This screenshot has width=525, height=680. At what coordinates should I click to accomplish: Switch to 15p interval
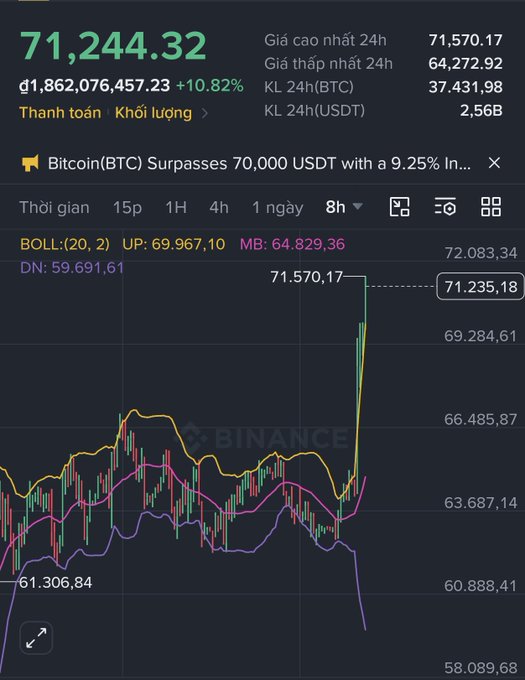(127, 208)
